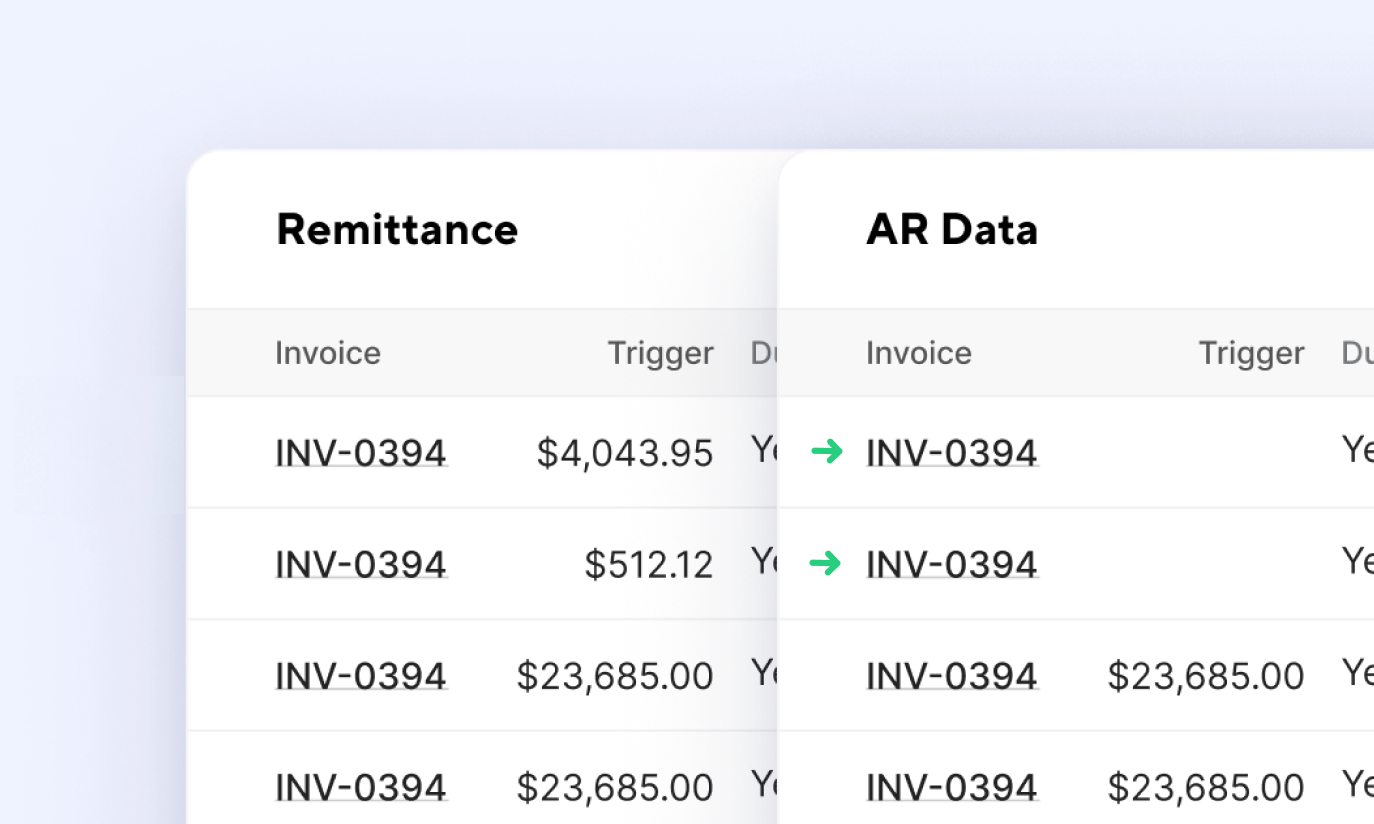1374x824 pixels.
Task: Click the Remittance Trigger column header
Action: tap(660, 353)
